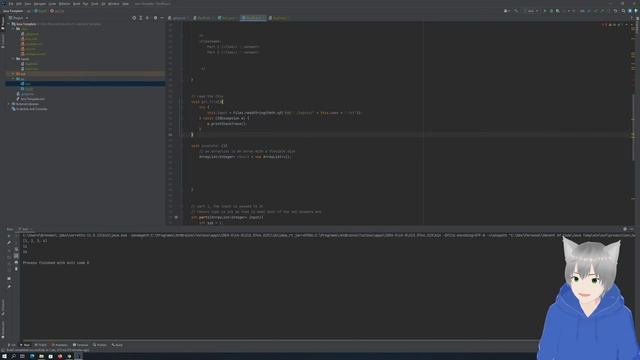Toggle soft-wrap in Run console
Viewport: 640px width, 360px height.
point(16,249)
